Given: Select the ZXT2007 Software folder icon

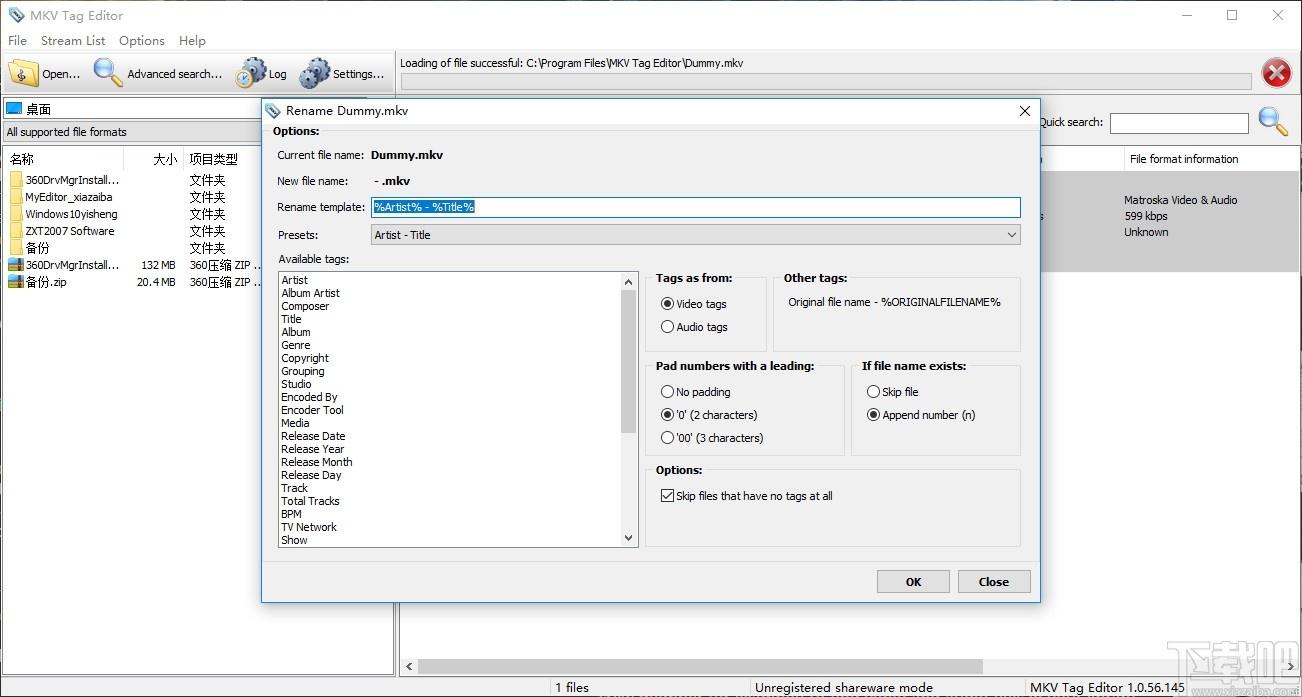Looking at the screenshot, I should coord(16,231).
